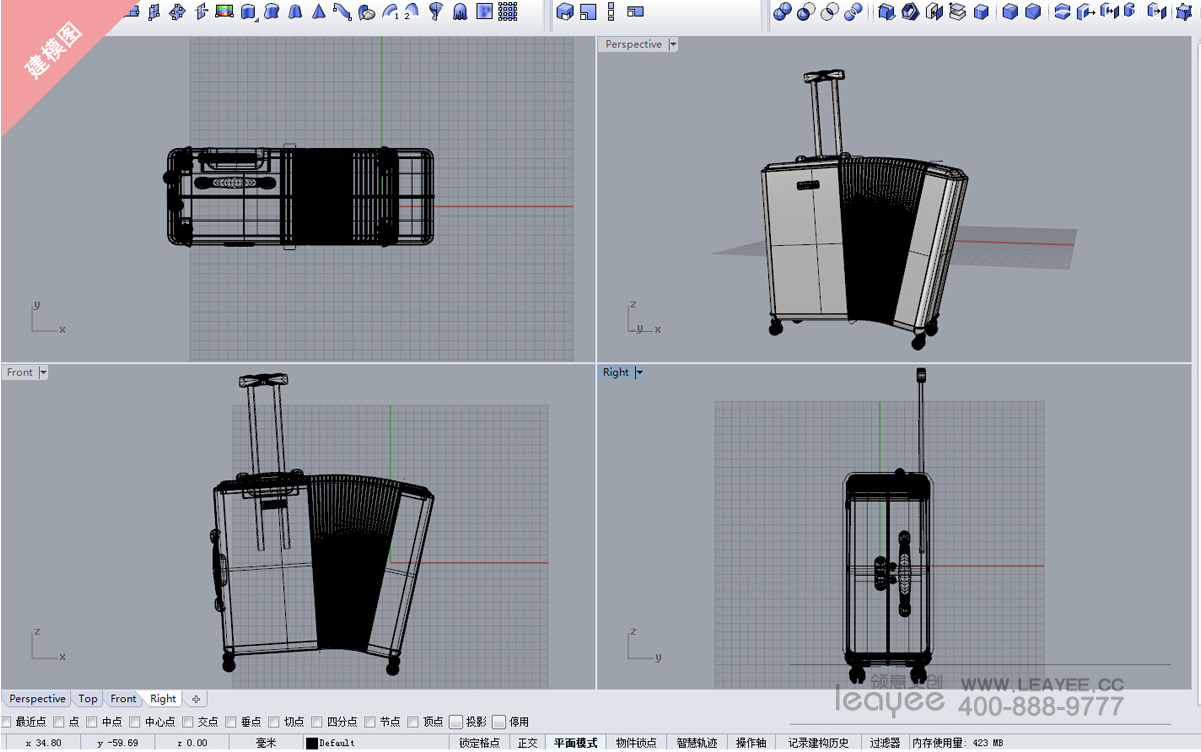Viewport: 1201px width, 752px height.
Task: Click the black Default layer color swatch
Action: coord(311,743)
